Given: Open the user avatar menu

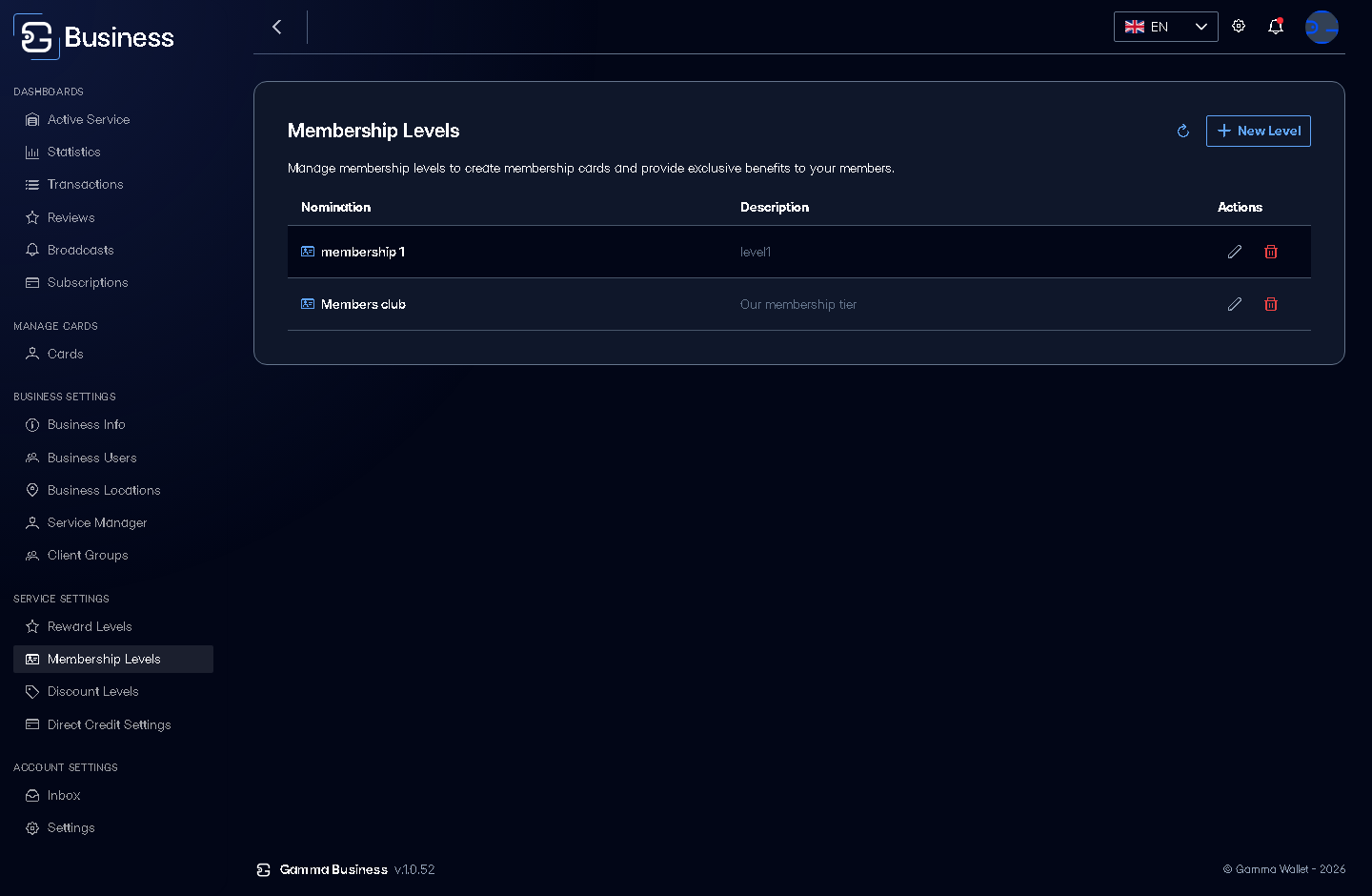Looking at the screenshot, I should (x=1322, y=27).
